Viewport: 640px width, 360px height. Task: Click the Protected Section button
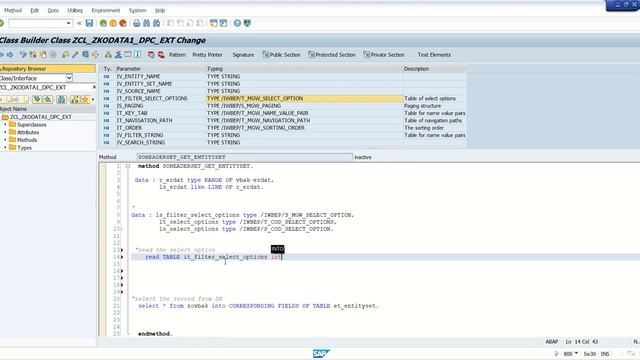point(332,55)
